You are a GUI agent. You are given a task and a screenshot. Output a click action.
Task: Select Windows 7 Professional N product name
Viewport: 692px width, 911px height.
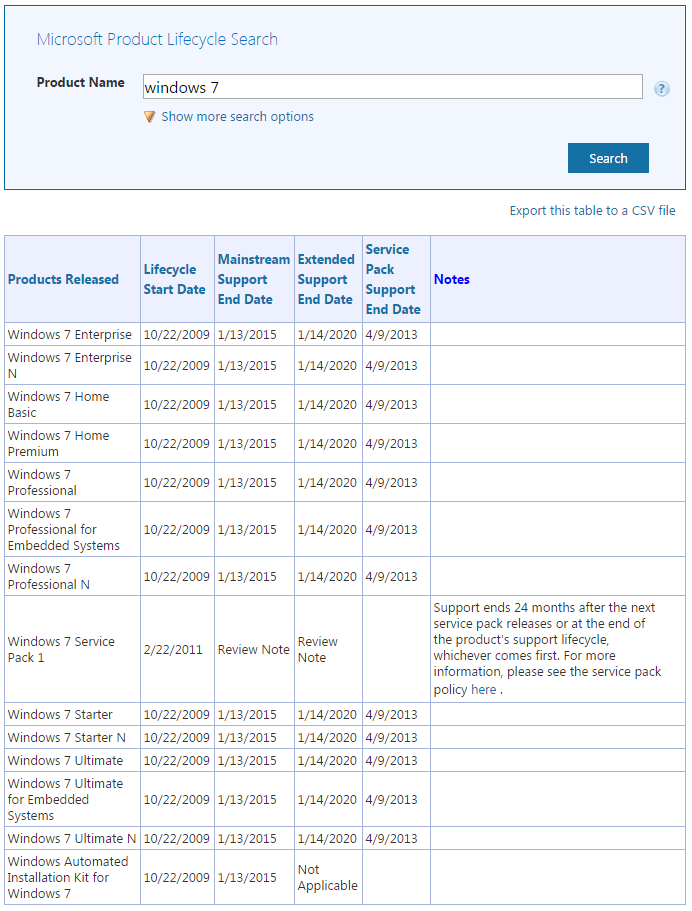pos(49,576)
